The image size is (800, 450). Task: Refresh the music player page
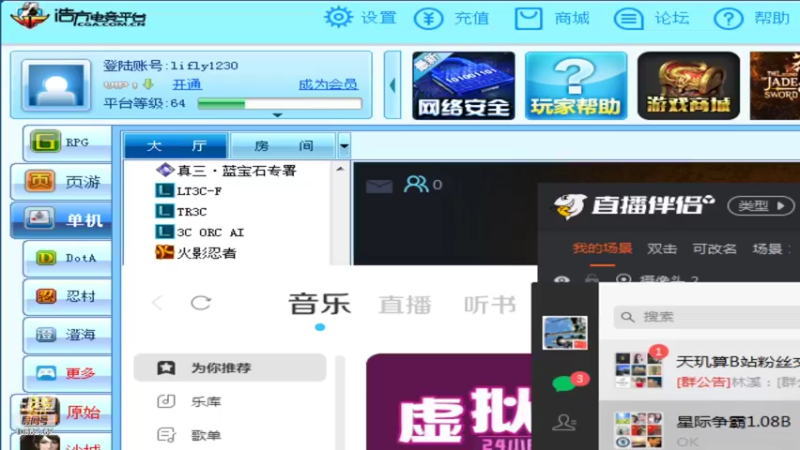(x=201, y=303)
